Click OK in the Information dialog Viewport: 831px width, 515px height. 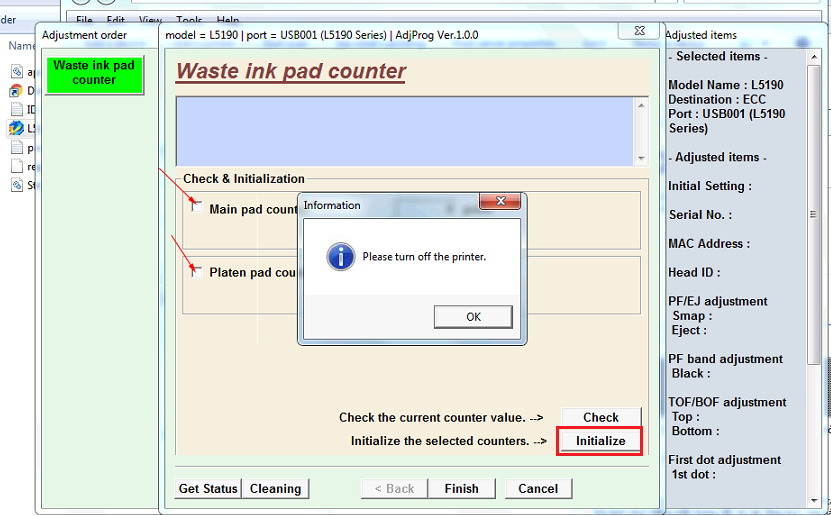pyautogui.click(x=473, y=317)
